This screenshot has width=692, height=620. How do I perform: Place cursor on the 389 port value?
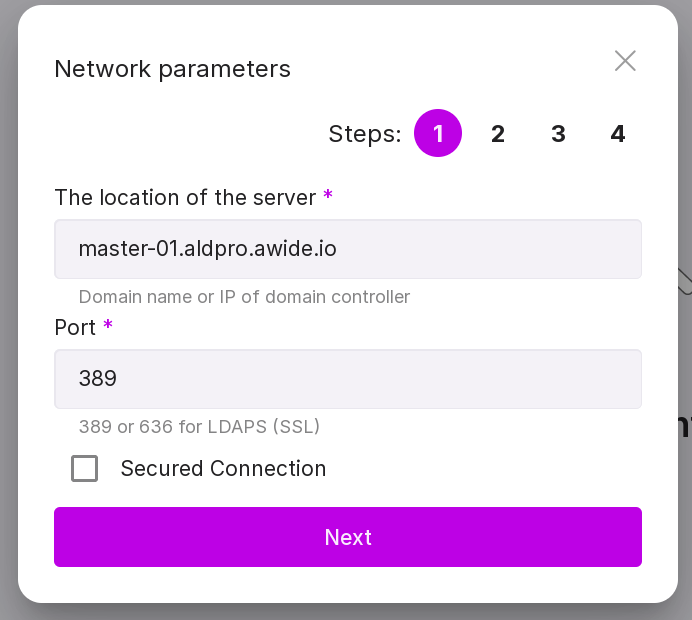98,379
